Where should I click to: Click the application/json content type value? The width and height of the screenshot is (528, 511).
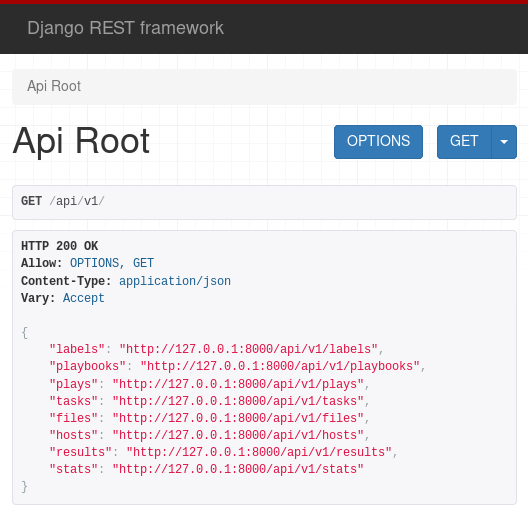pyautogui.click(x=175, y=281)
